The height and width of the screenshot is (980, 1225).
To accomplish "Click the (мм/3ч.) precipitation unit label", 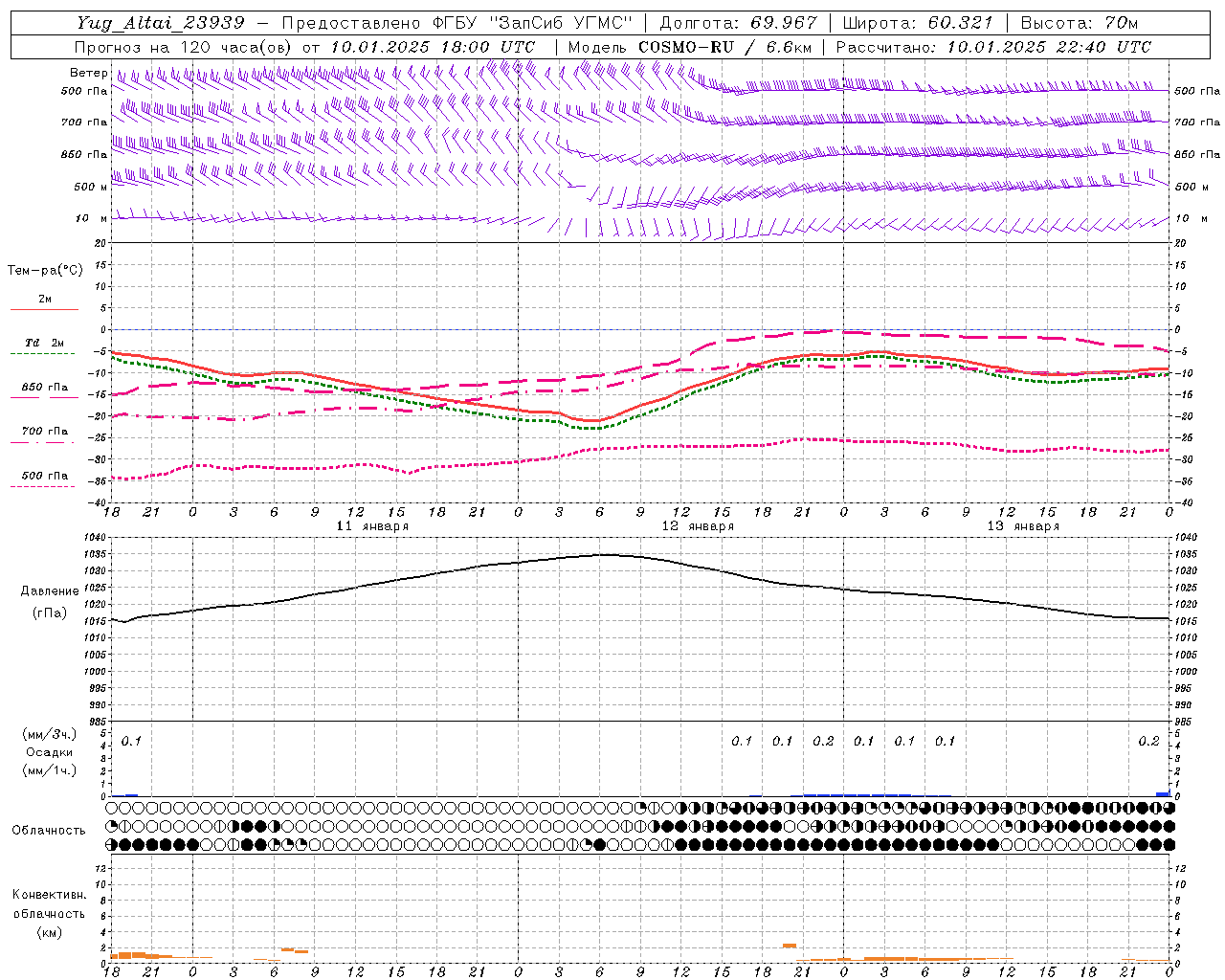I will [x=50, y=735].
